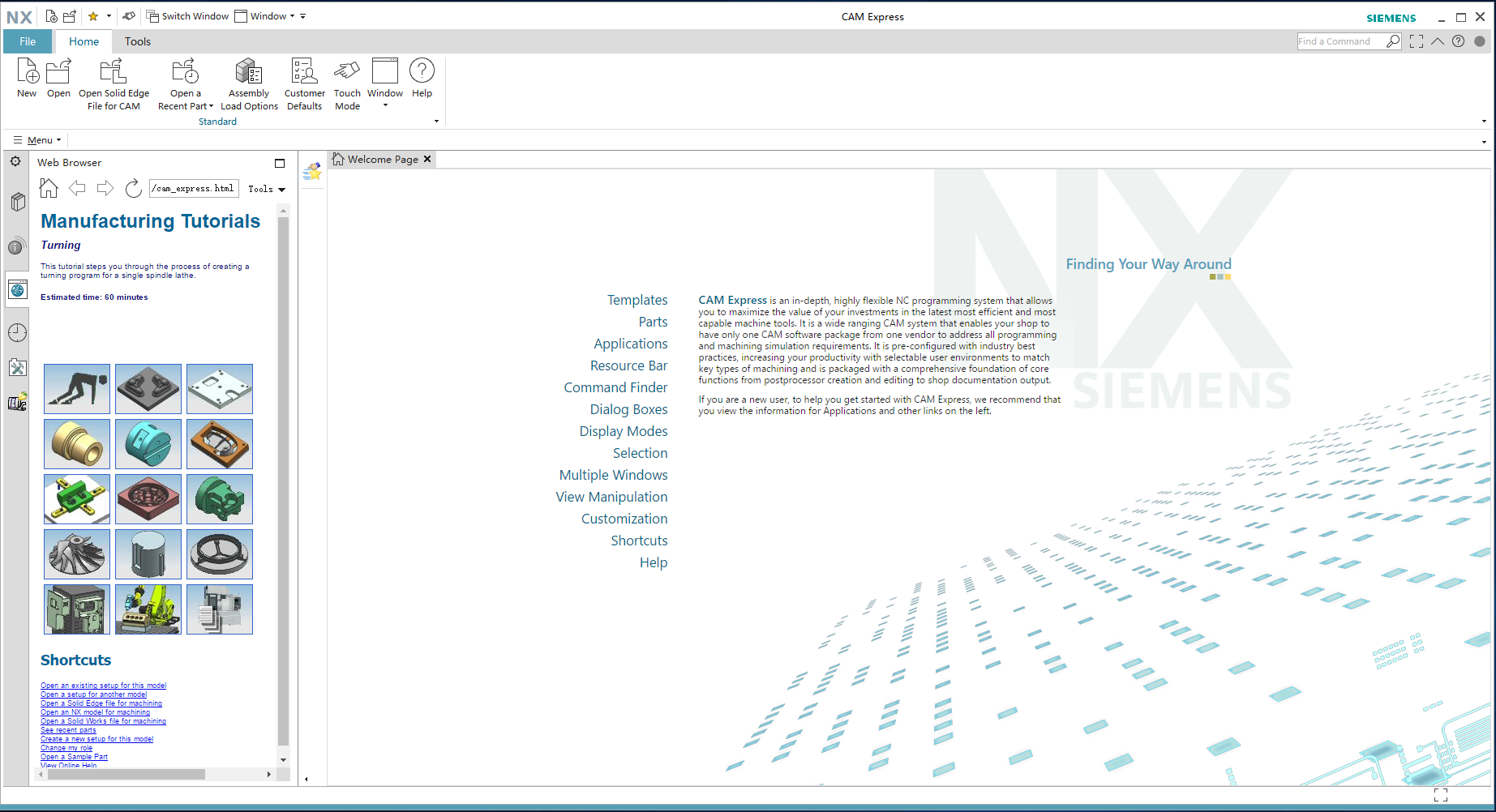Click the help question mark at top right

(1458, 41)
